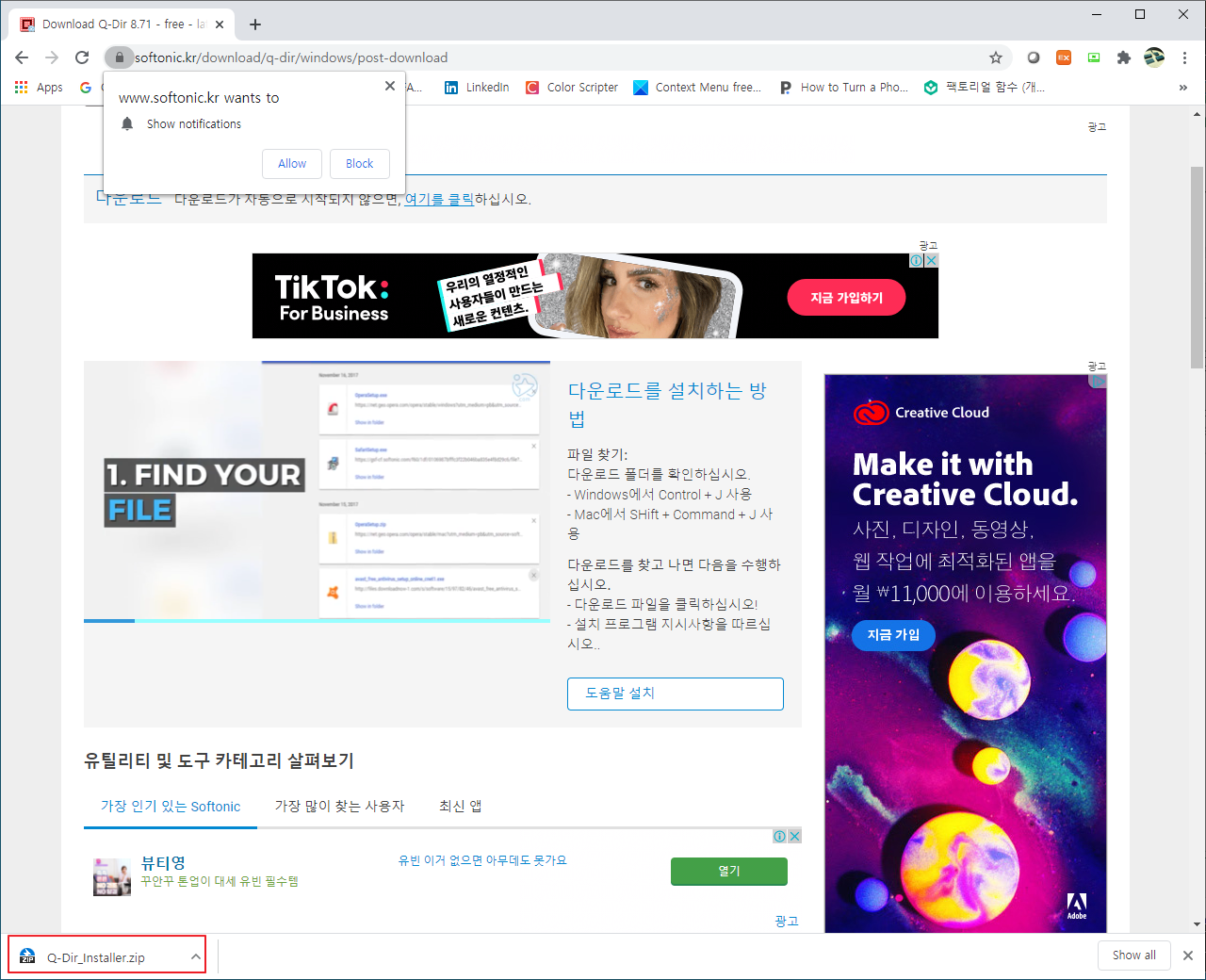Click the 유빈 이거 없으면 ad link
The width and height of the screenshot is (1206, 980).
pos(482,860)
